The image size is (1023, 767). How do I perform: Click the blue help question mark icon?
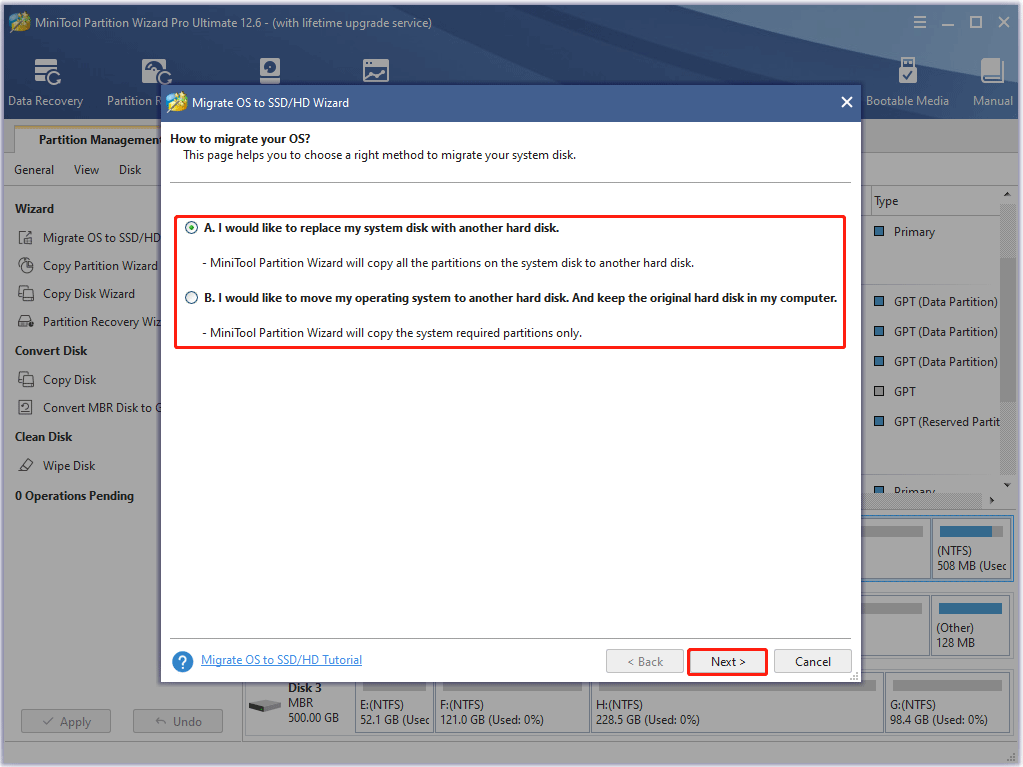tap(183, 661)
